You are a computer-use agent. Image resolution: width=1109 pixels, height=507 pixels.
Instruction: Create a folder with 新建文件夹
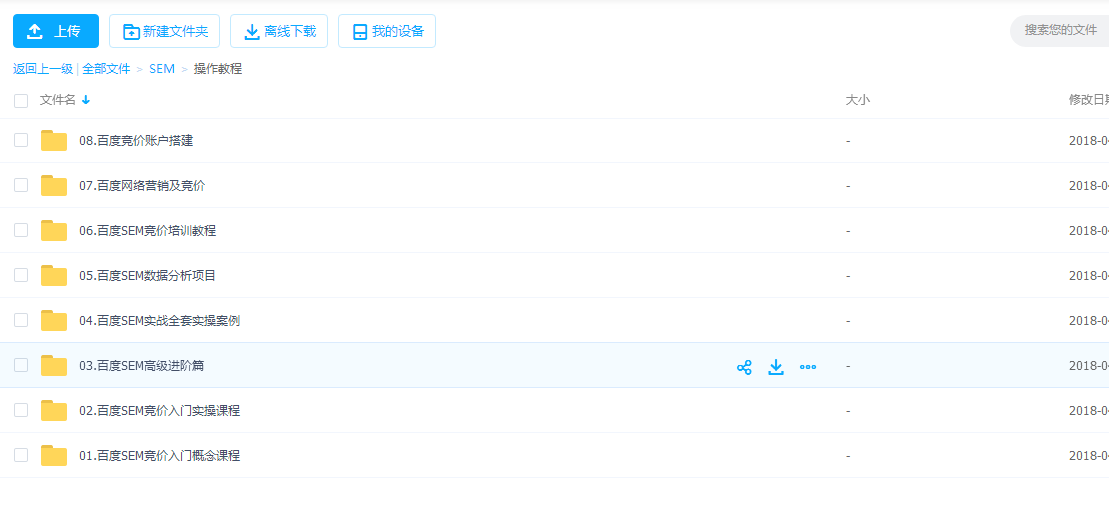tap(165, 31)
